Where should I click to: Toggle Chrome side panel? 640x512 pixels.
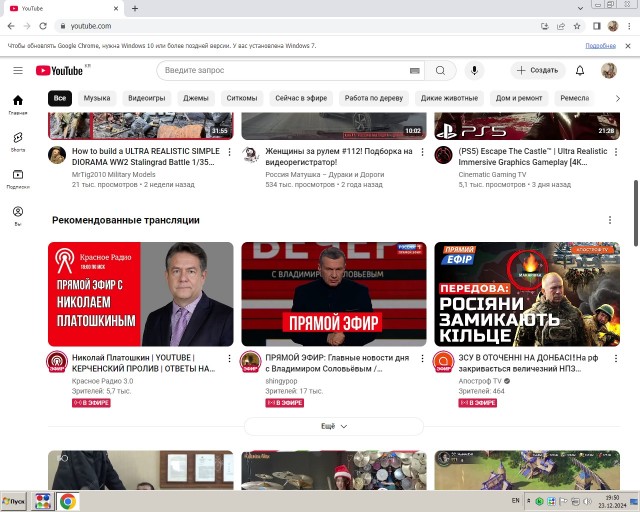tap(596, 26)
